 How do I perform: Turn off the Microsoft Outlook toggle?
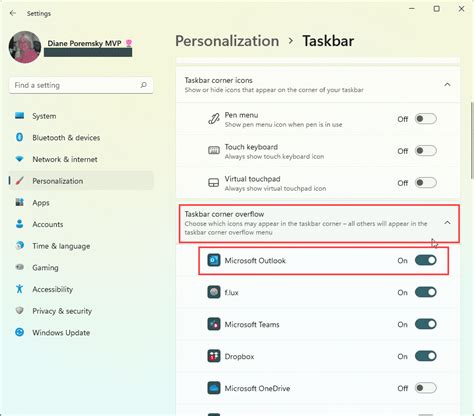[426, 260]
